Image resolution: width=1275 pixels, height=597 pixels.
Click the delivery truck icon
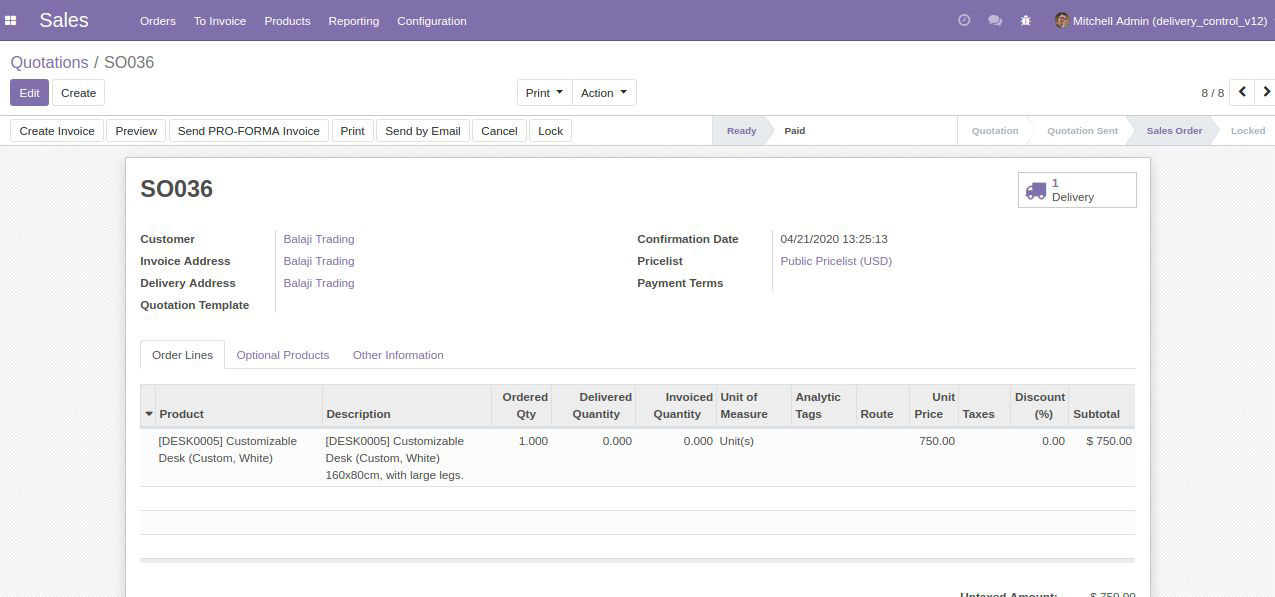tap(1036, 190)
